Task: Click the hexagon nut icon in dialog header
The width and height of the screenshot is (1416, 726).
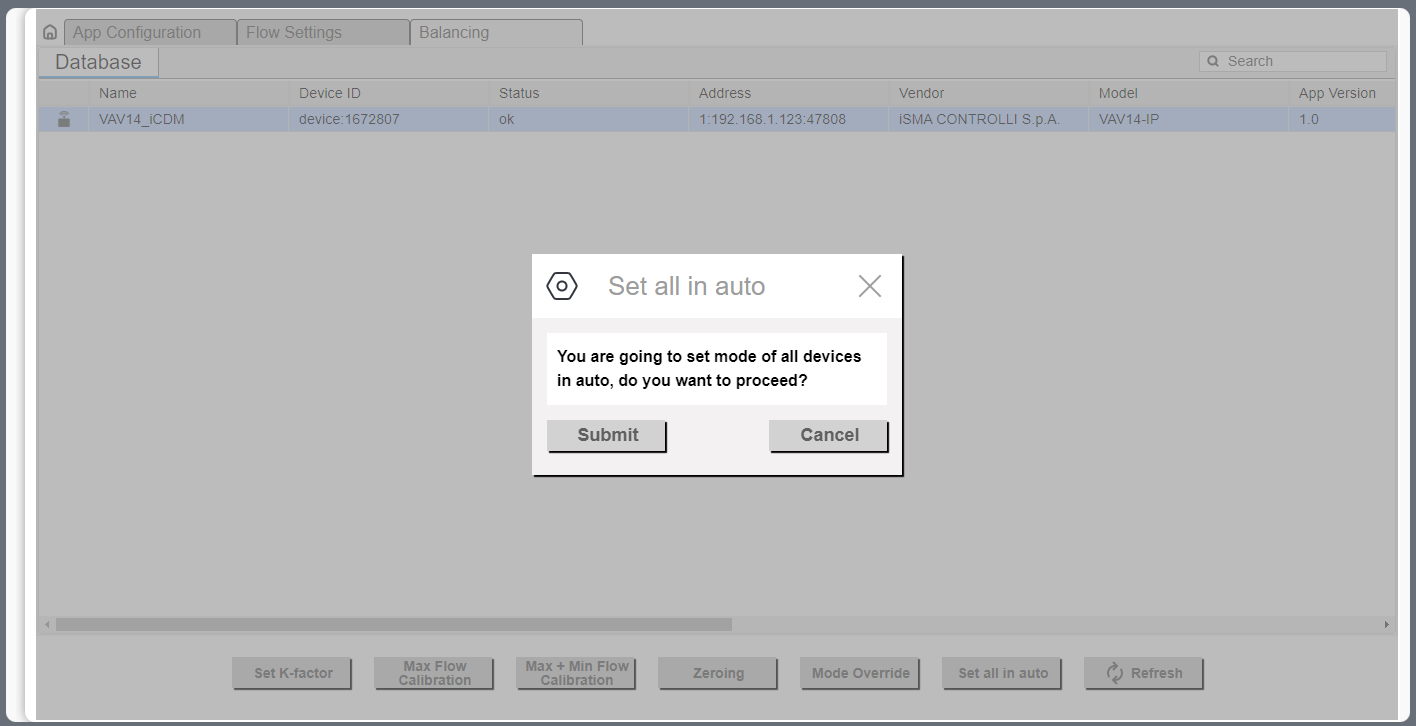Action: tap(562, 286)
